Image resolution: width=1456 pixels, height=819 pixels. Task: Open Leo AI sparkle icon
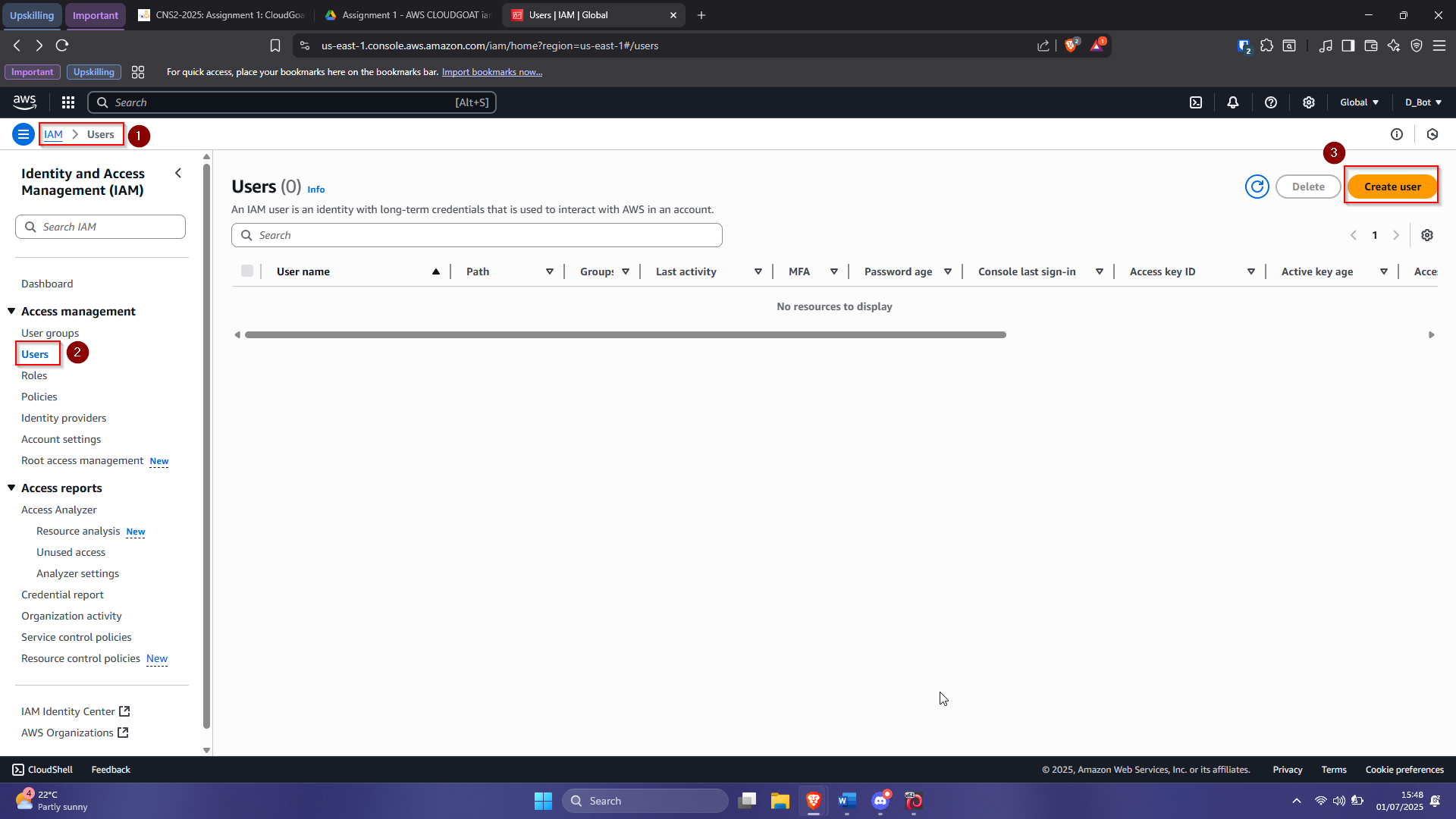1395,45
